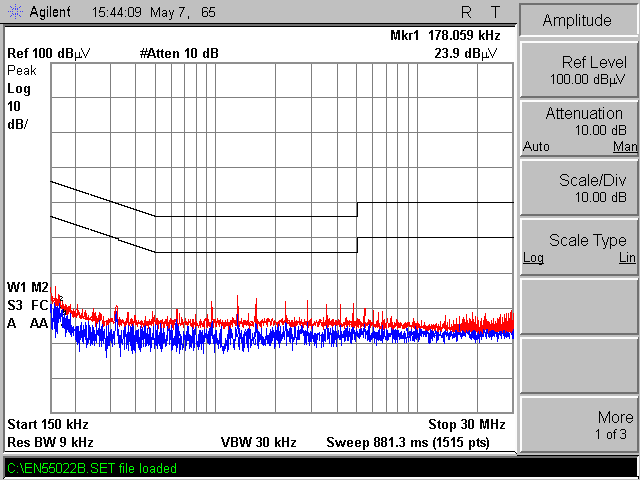Set Attenuation to Man
The height and width of the screenshot is (480, 640).
[624, 147]
